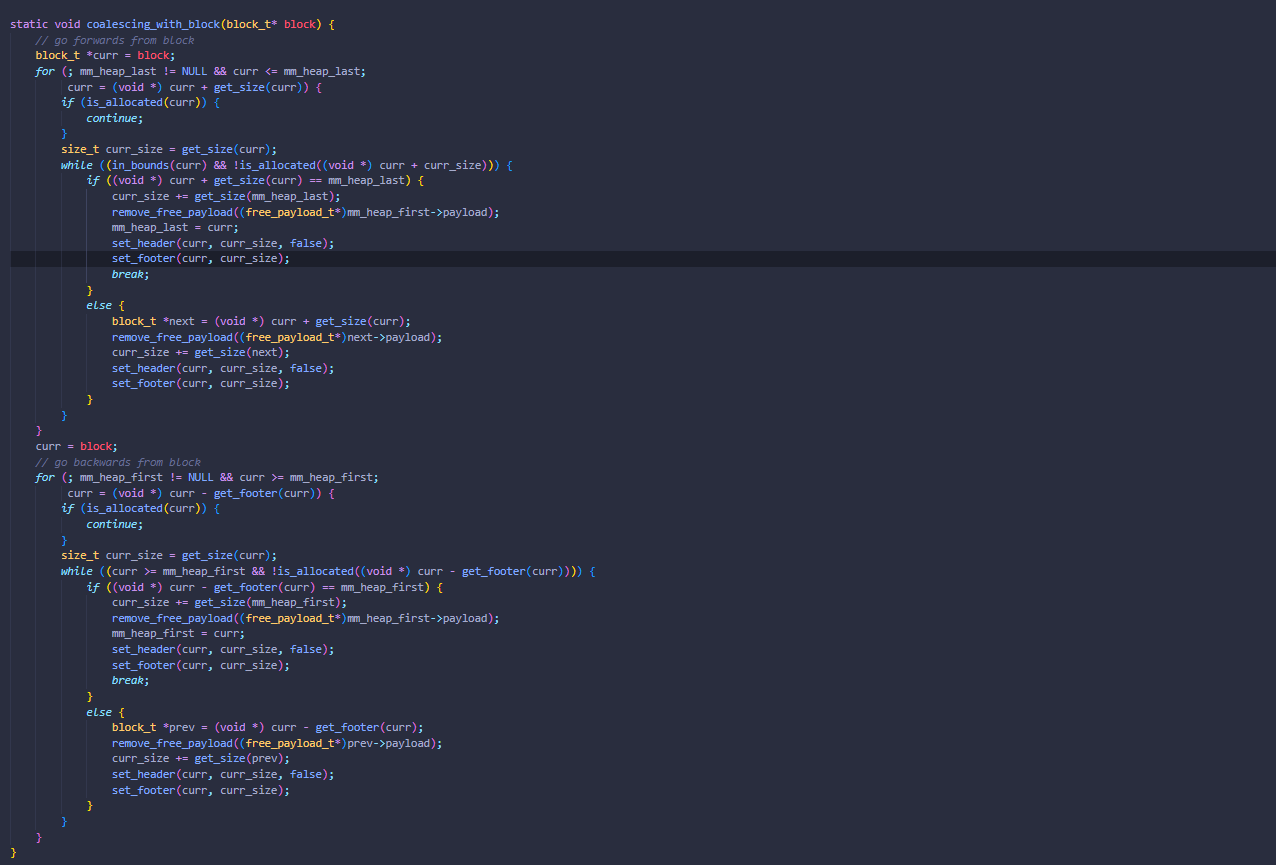The width and height of the screenshot is (1276, 865).
Task: Click the highlighted set_footer current line
Action: [200, 258]
